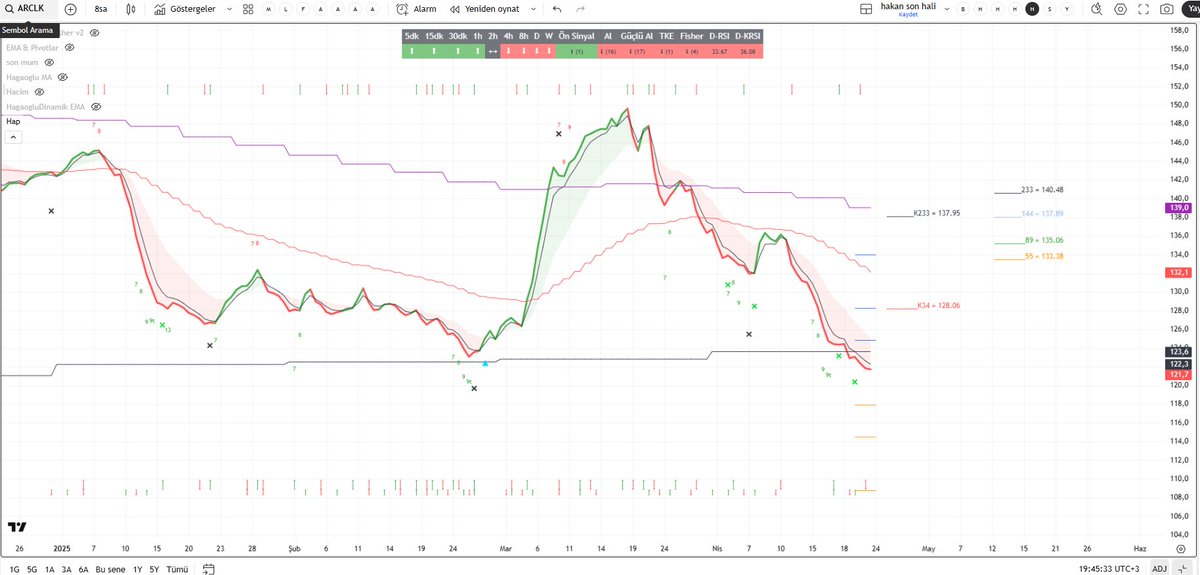This screenshot has height=575, width=1200.
Task: Click the 89 = 135.06 EMA label
Action: click(1043, 240)
